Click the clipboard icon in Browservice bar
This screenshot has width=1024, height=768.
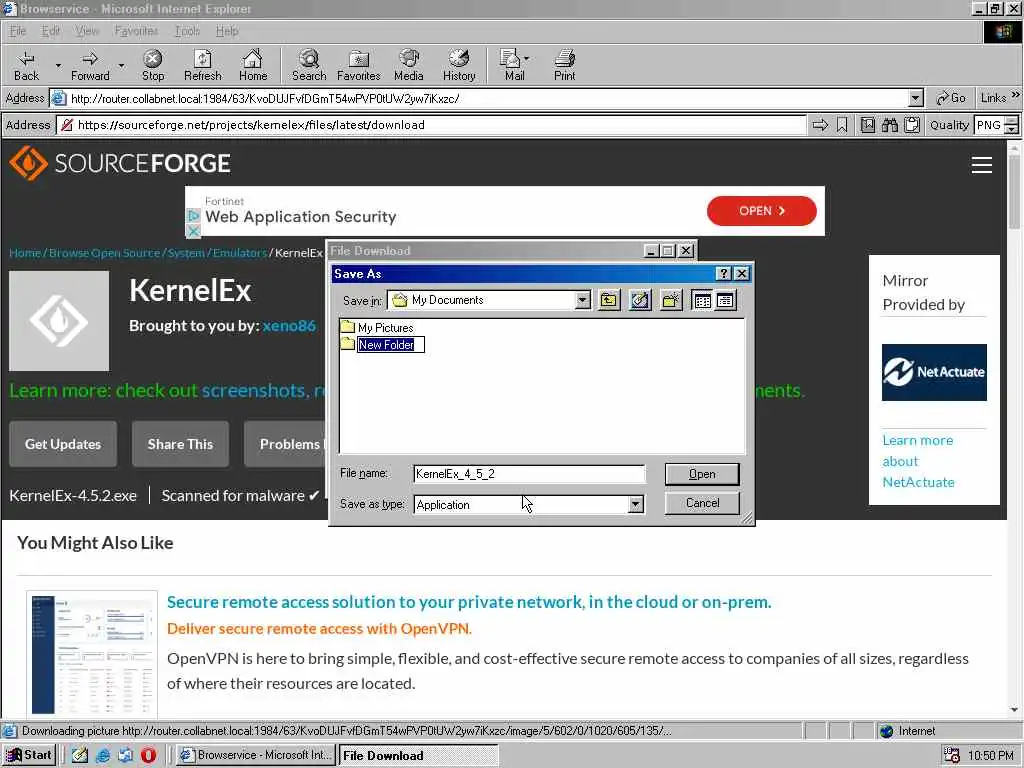coord(912,125)
